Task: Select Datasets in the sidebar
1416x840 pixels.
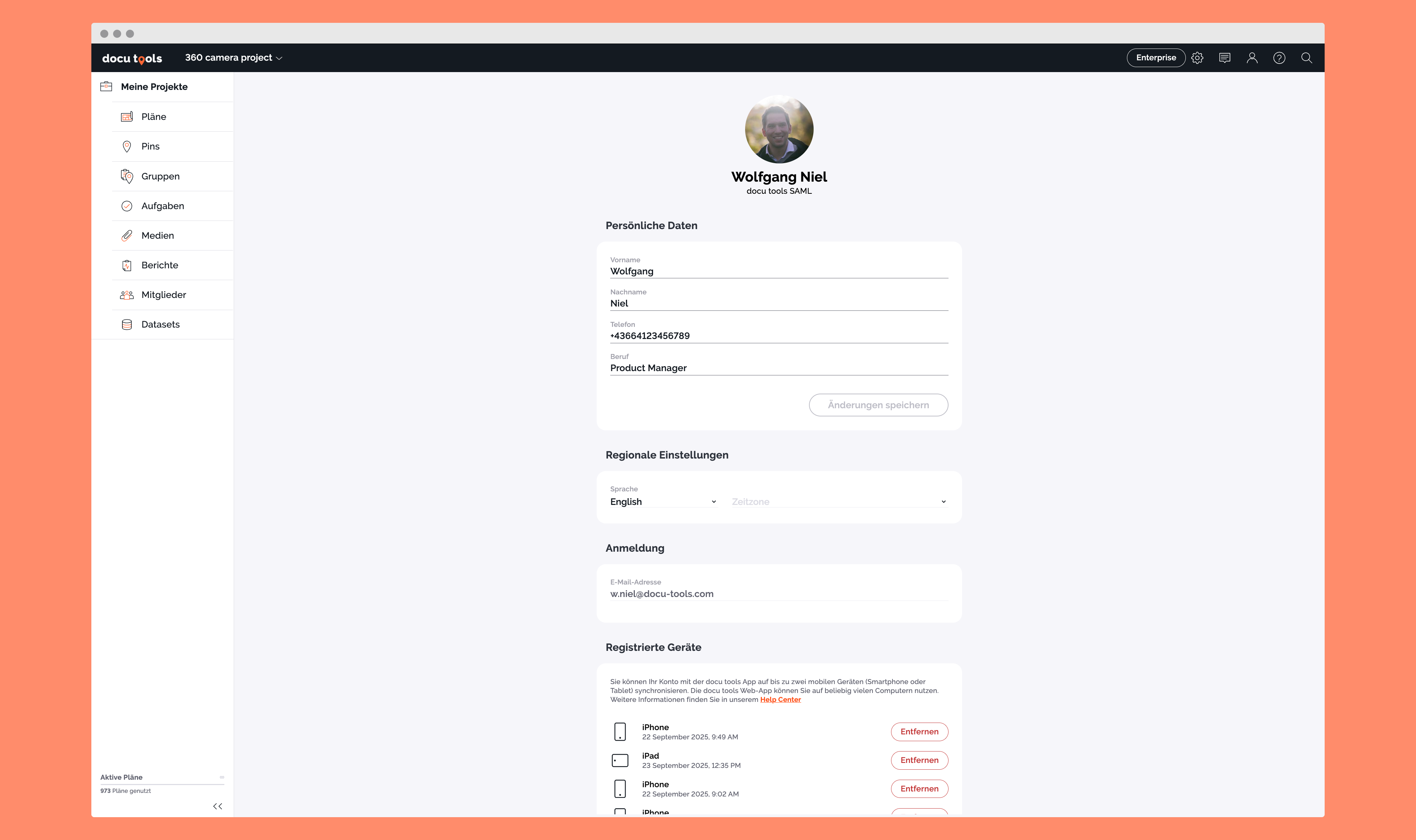Action: 160,324
